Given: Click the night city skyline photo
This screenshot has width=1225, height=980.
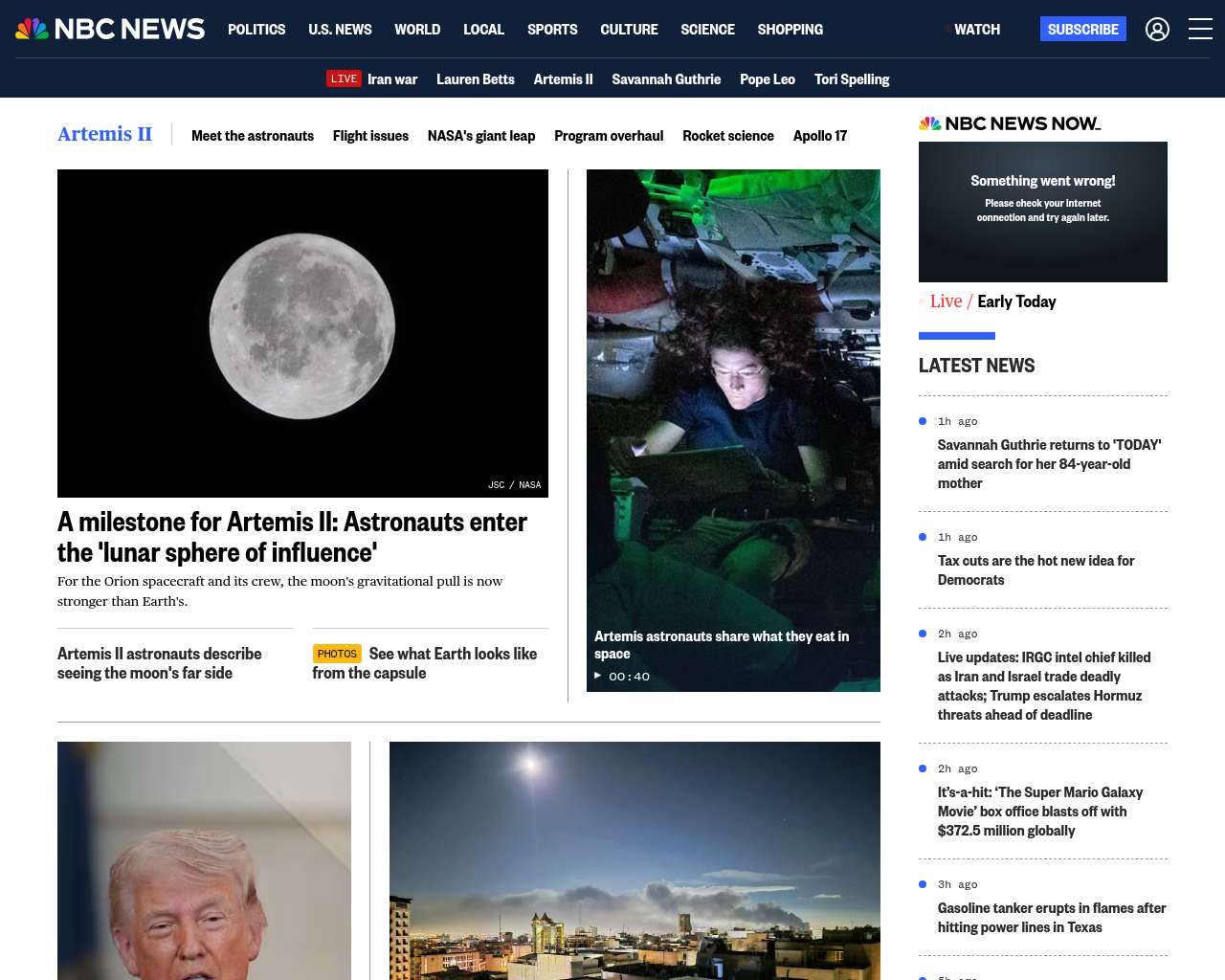Looking at the screenshot, I should pyautogui.click(x=635, y=860).
